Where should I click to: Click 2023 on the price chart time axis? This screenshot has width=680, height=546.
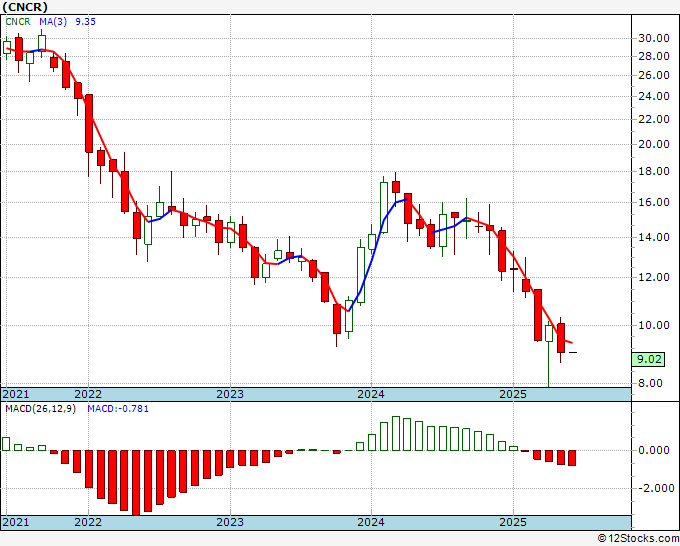[x=230, y=394]
